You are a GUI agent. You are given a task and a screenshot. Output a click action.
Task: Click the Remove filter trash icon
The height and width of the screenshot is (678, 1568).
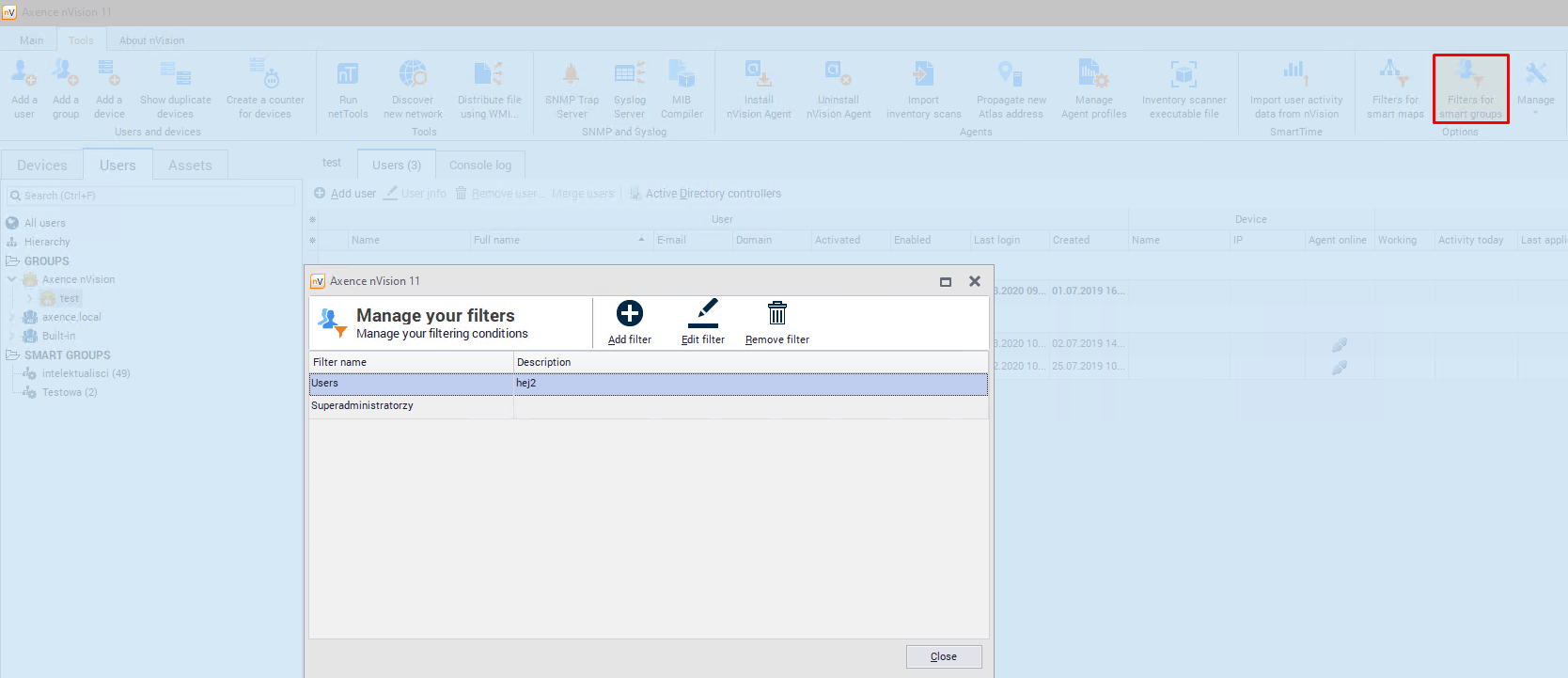(776, 314)
